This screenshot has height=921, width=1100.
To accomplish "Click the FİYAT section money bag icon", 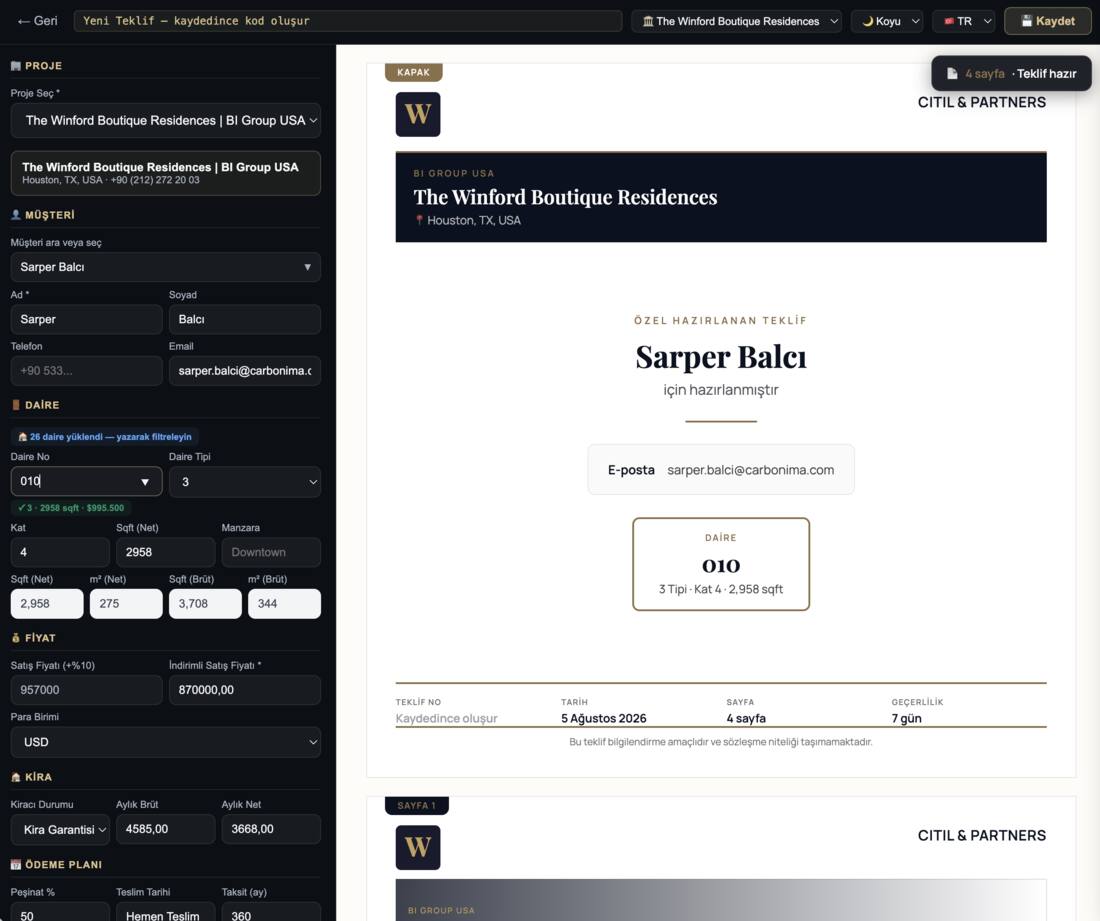I will (x=15, y=638).
